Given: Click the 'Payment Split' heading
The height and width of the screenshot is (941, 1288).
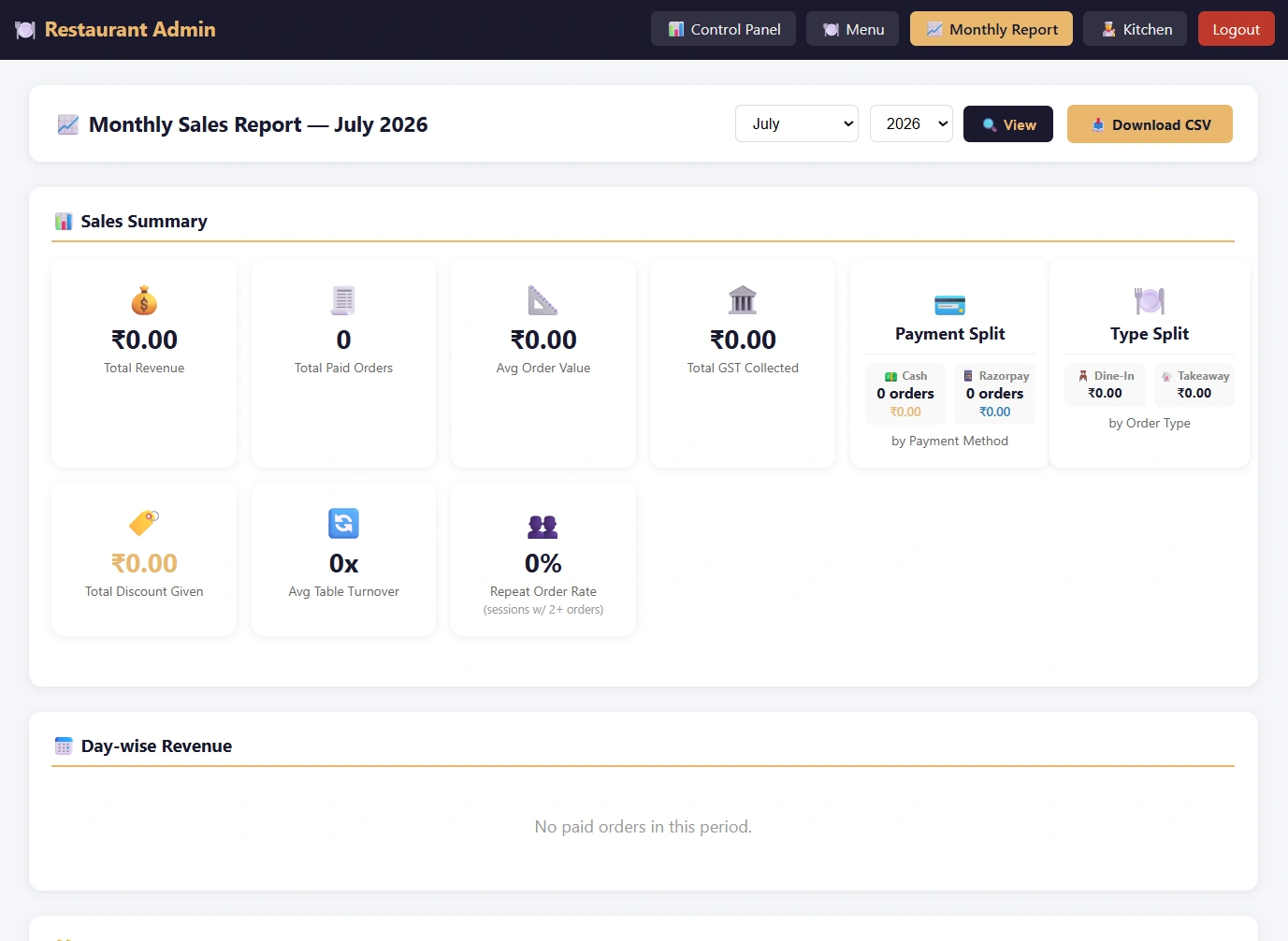Looking at the screenshot, I should click(x=949, y=334).
